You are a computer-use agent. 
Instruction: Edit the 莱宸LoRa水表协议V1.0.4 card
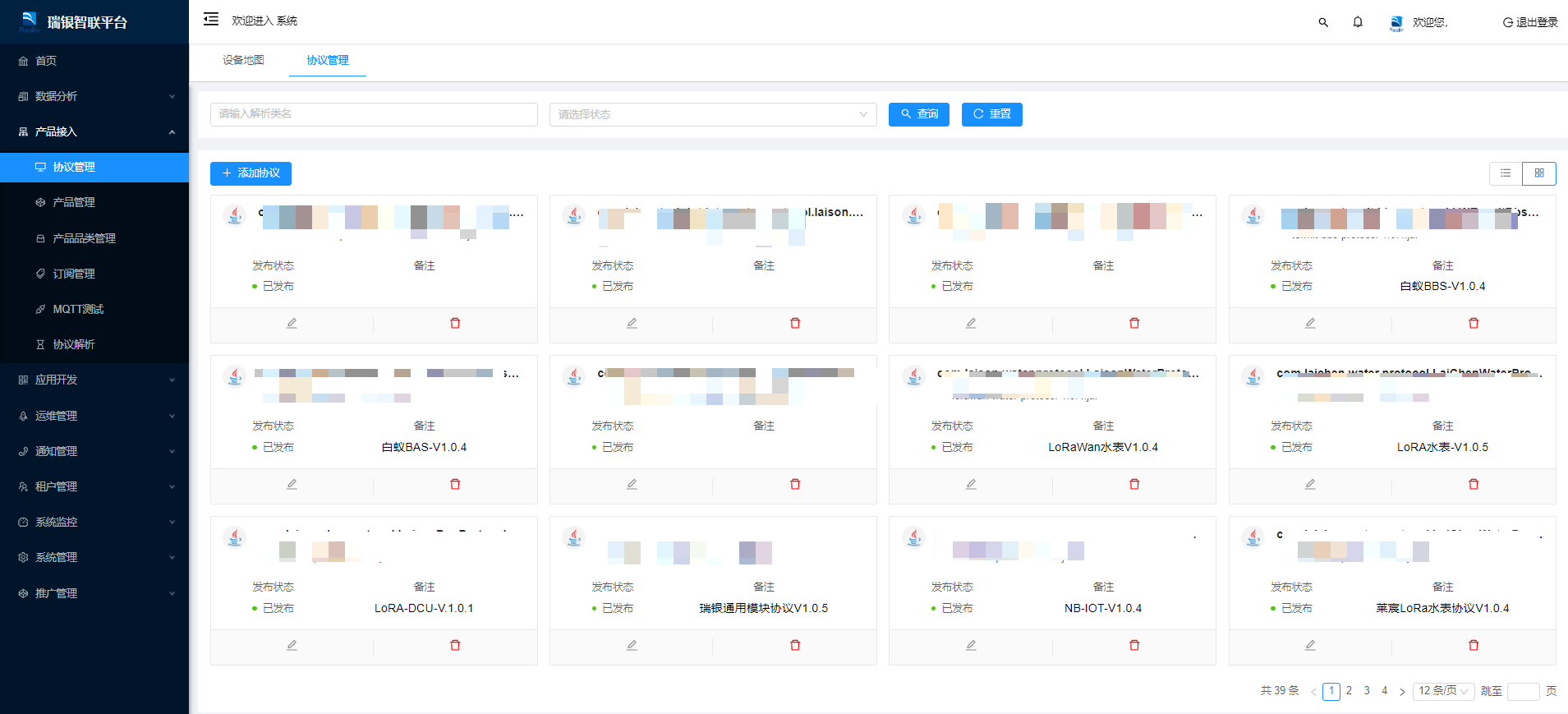1310,646
